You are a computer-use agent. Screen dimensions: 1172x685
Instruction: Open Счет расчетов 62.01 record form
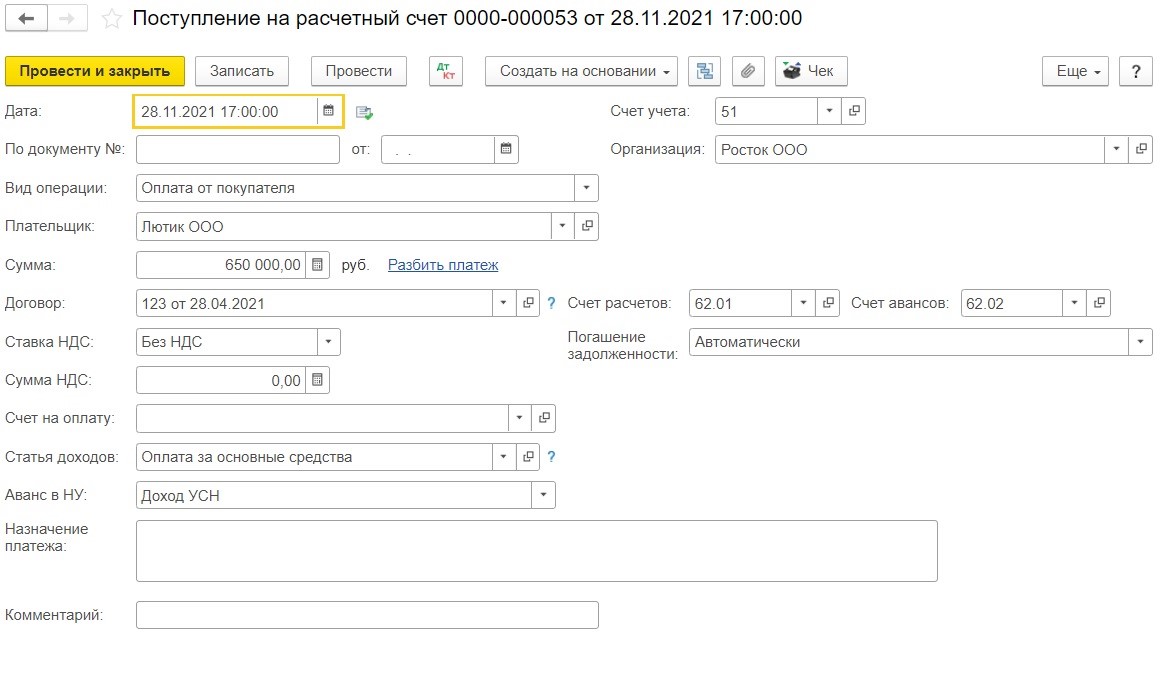[828, 303]
